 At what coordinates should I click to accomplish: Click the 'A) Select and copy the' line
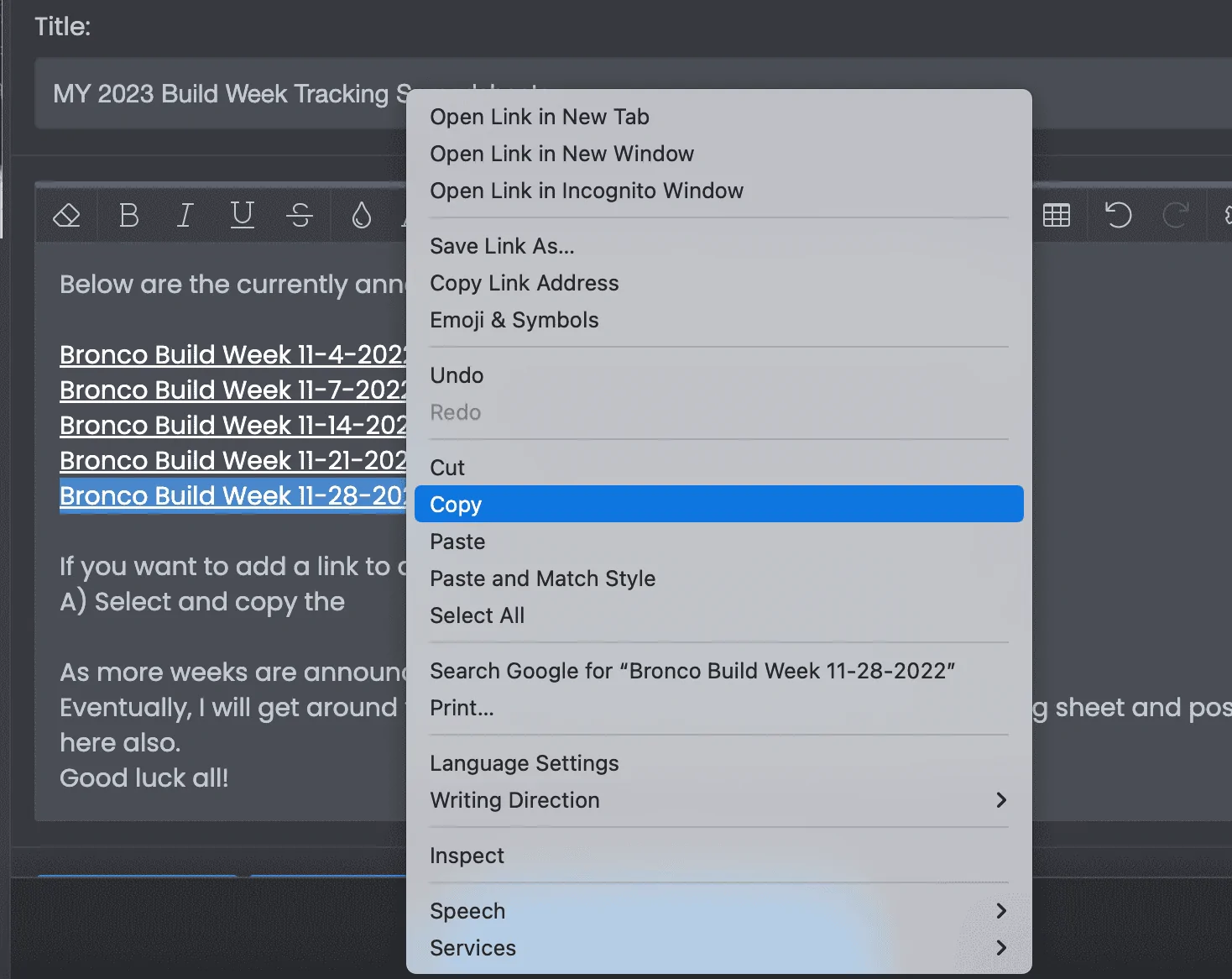click(x=202, y=602)
